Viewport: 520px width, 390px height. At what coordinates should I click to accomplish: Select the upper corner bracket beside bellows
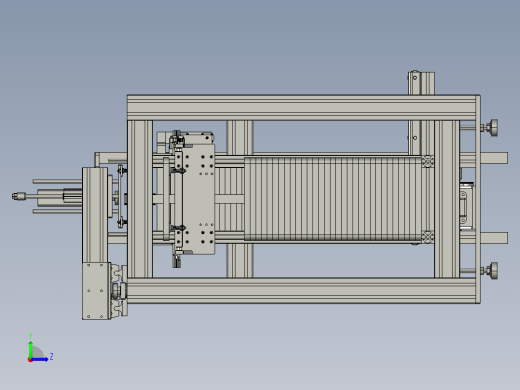click(x=428, y=161)
